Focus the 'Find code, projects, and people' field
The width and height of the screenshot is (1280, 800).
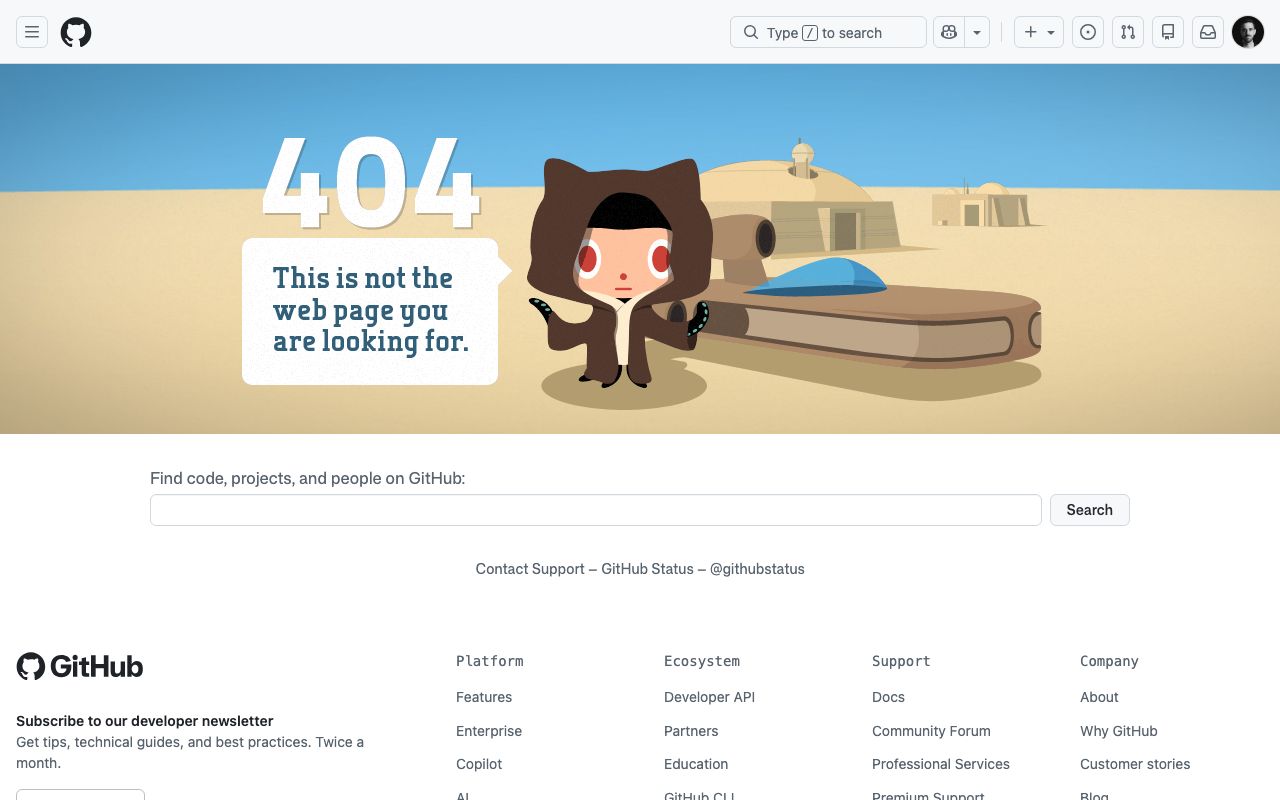click(595, 510)
